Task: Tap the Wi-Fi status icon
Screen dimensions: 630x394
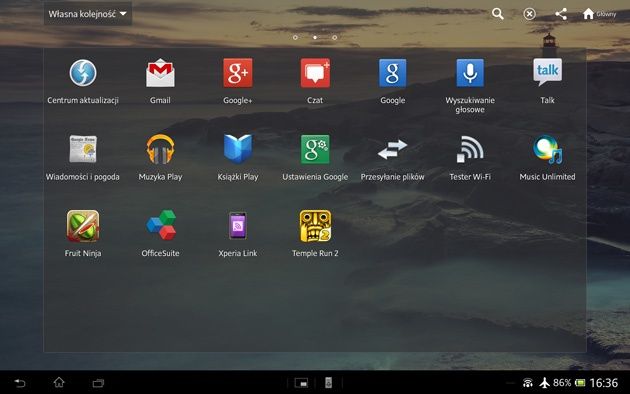Action: point(528,383)
